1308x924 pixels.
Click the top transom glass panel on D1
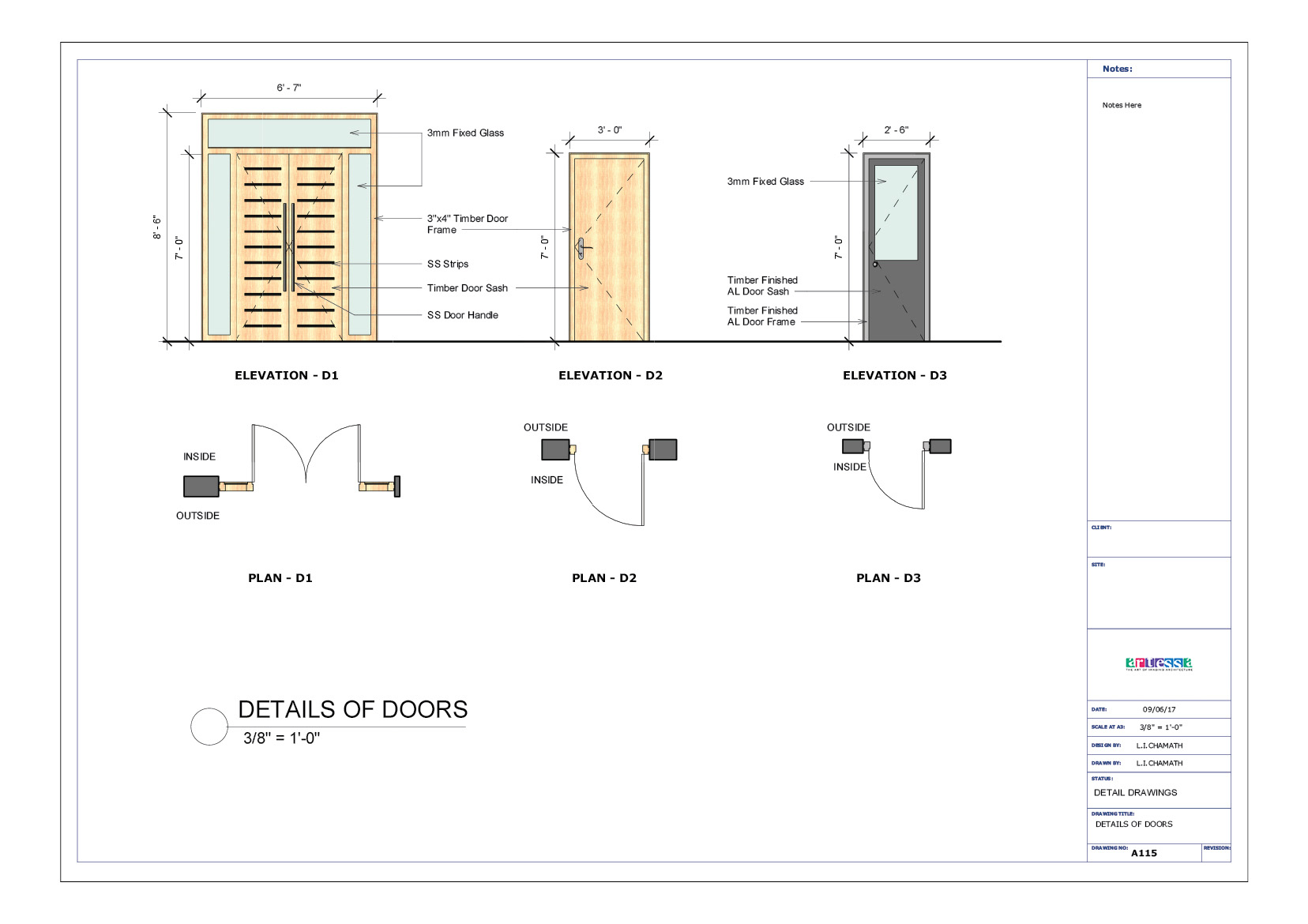click(x=289, y=133)
